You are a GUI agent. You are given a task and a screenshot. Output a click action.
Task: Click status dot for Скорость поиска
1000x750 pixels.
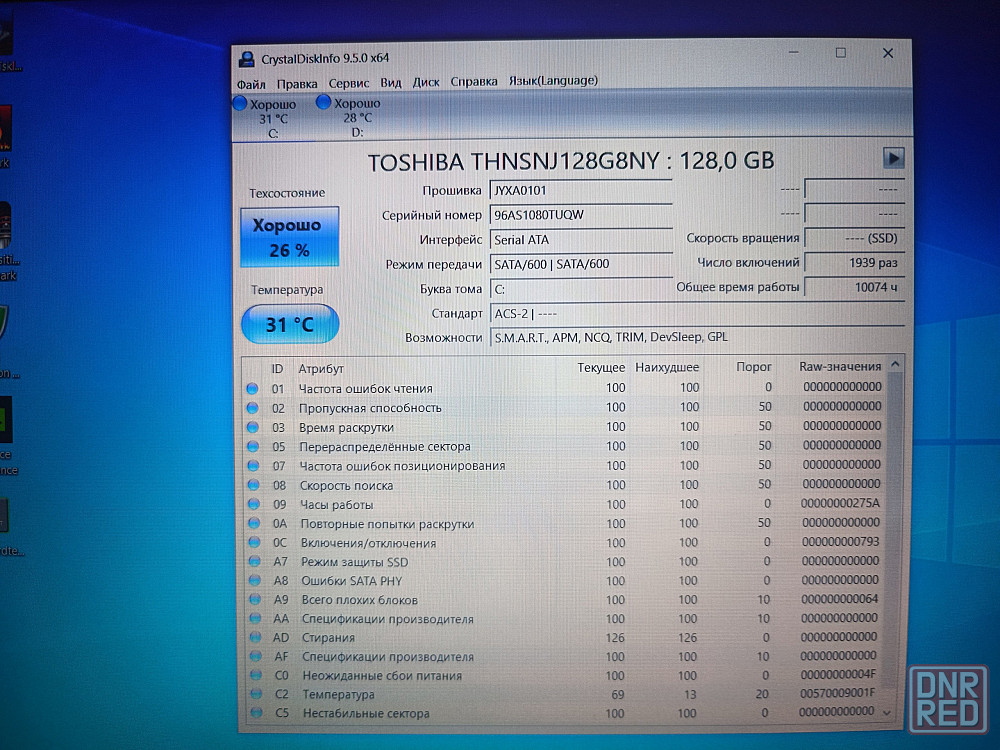coord(253,485)
